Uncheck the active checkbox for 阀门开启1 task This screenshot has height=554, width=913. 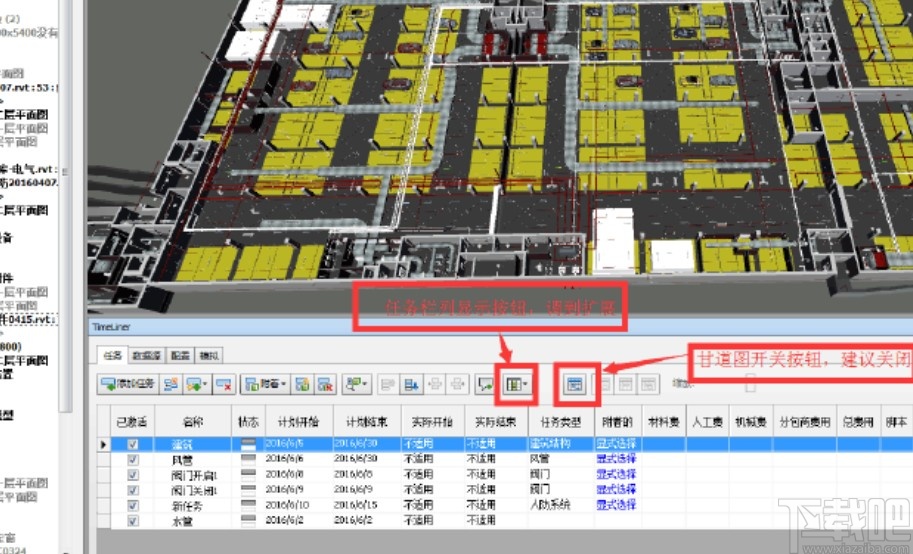[132, 475]
